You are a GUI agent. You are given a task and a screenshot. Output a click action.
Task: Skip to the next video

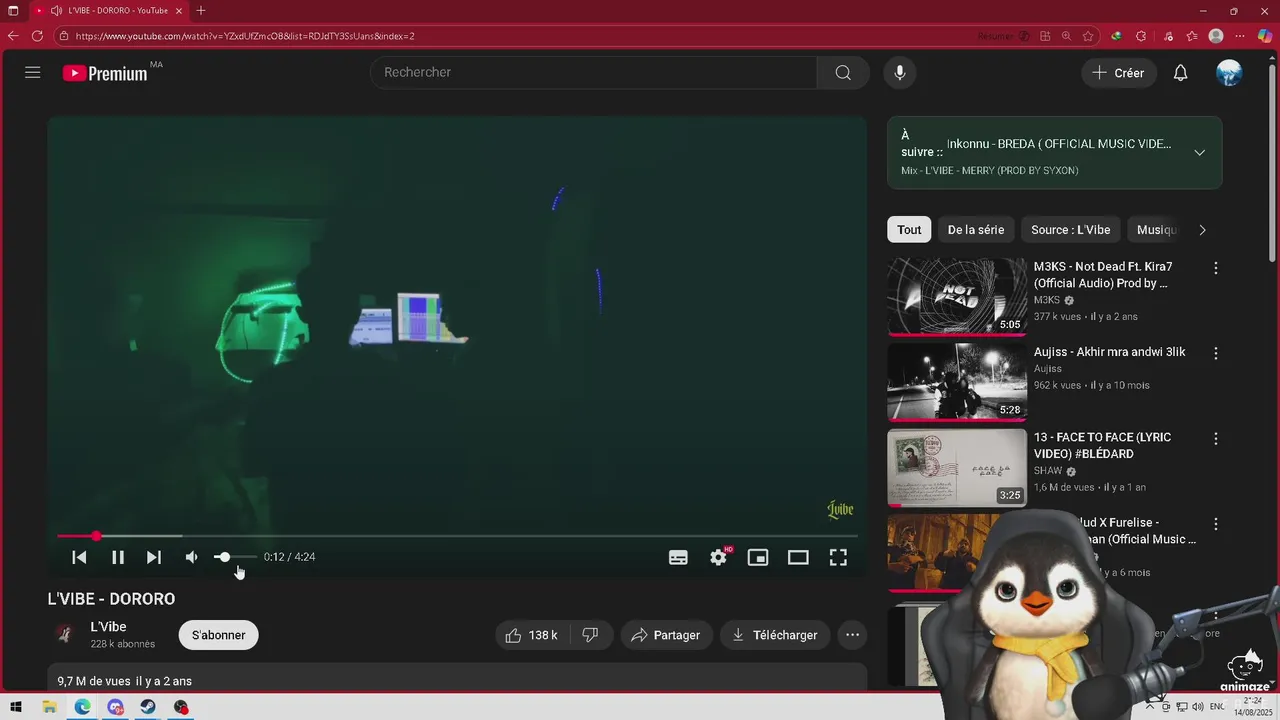coord(154,557)
